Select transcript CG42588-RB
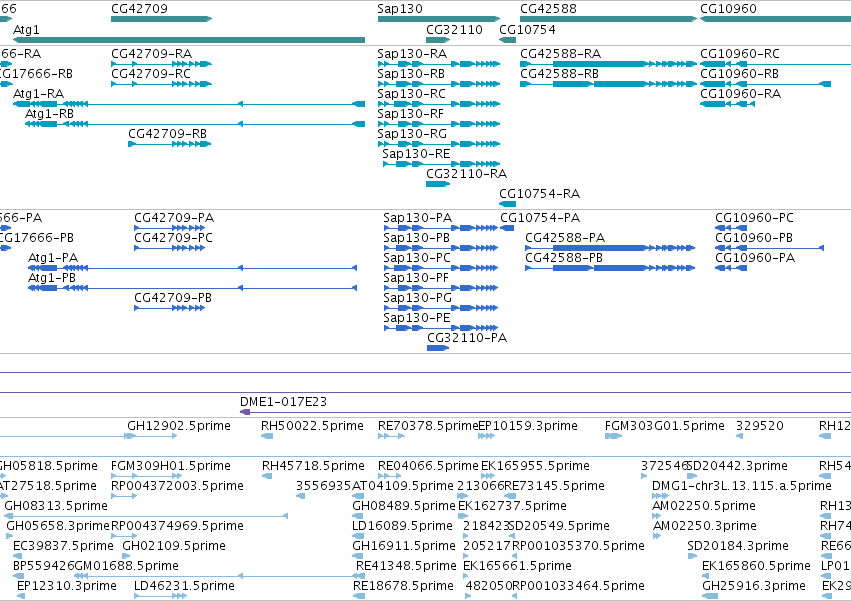Image resolution: width=851 pixels, height=601 pixels. pyautogui.click(x=608, y=84)
